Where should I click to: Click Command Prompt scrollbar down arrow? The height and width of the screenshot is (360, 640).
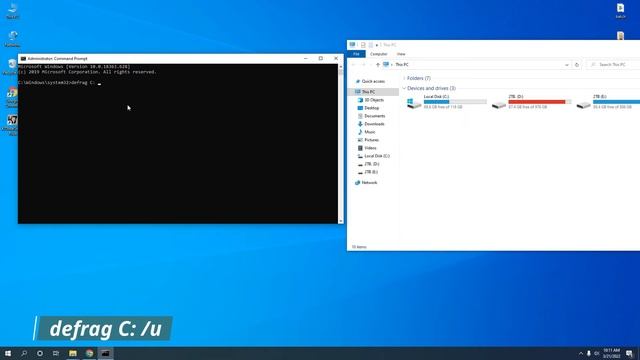[x=341, y=221]
